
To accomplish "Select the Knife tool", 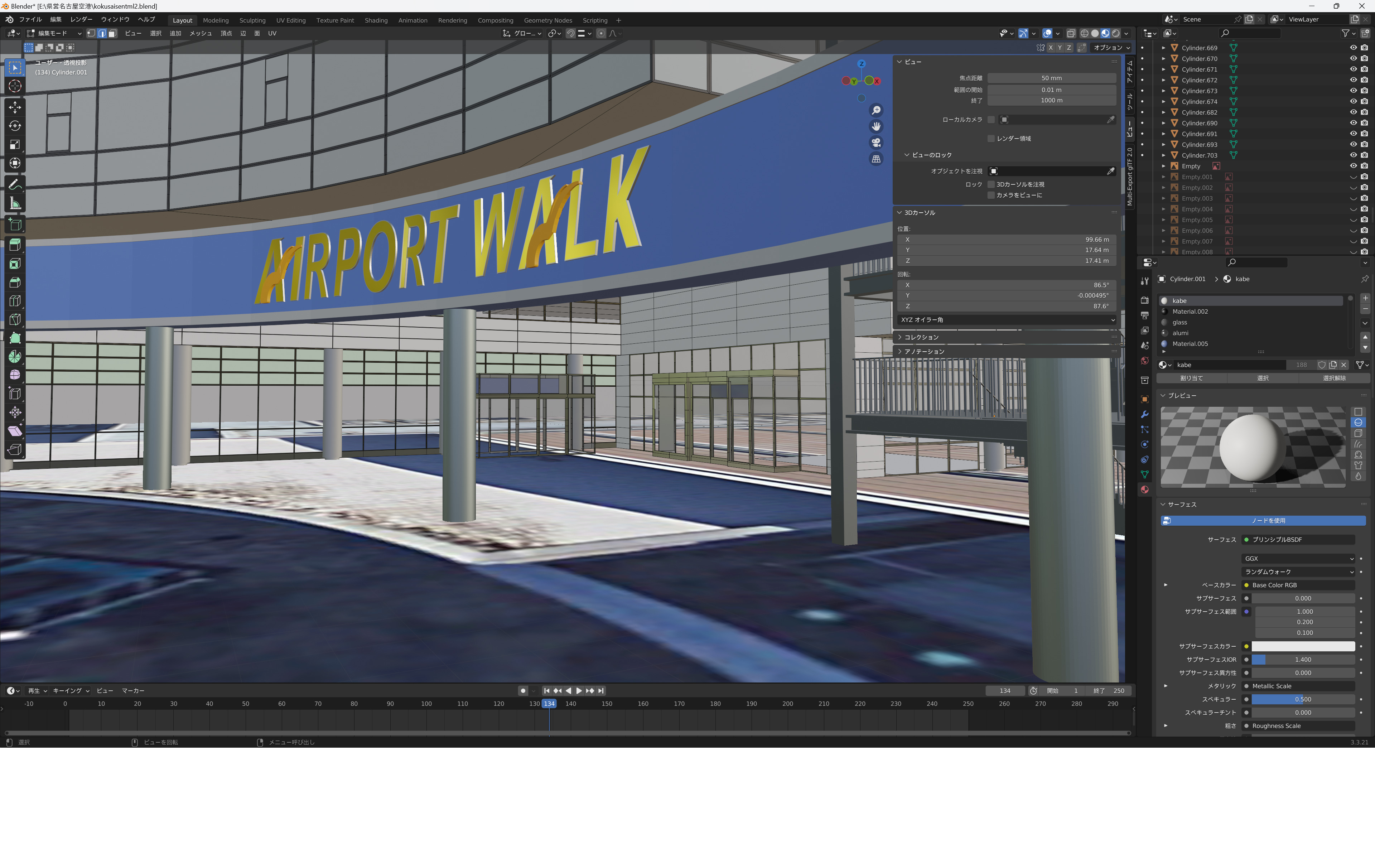I will coord(15,320).
